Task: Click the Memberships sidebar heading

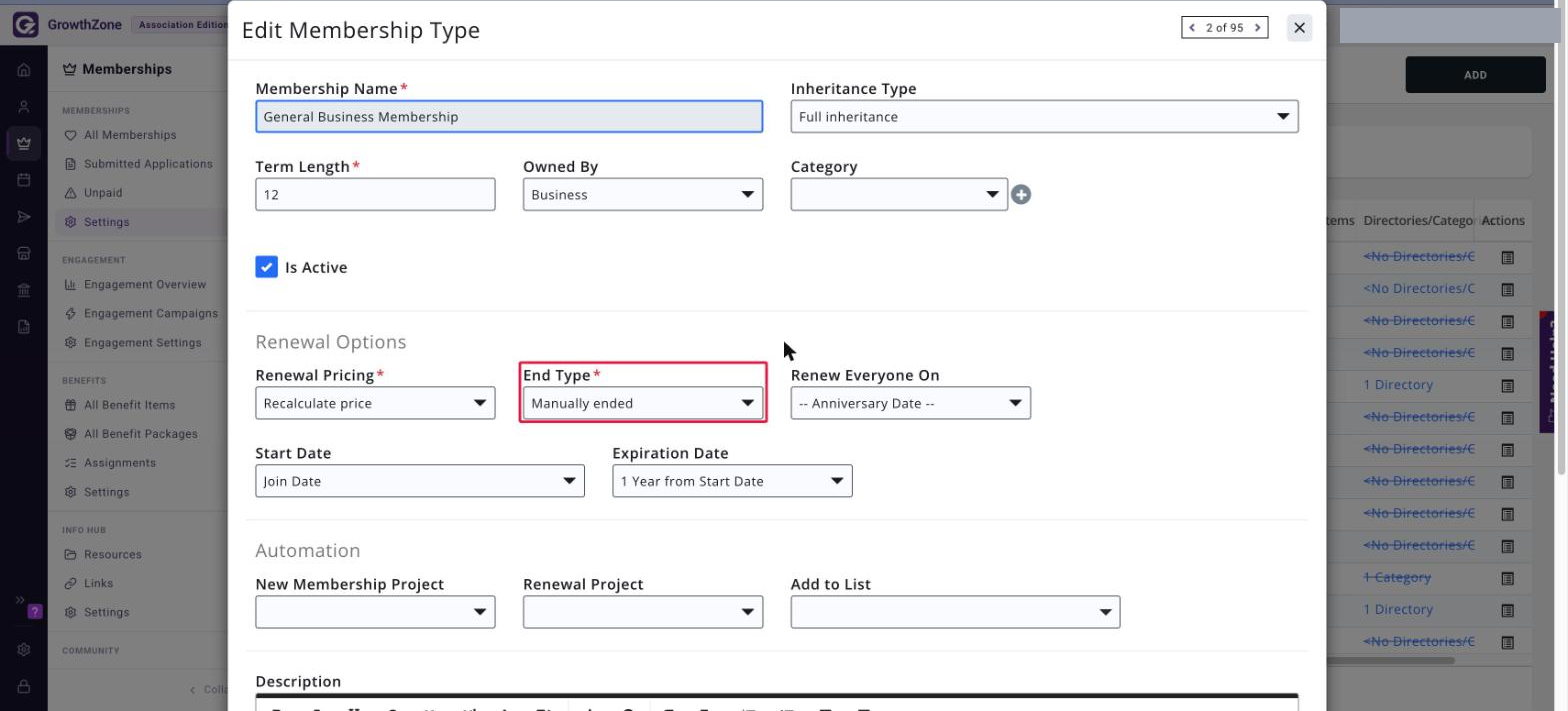Action: coord(127,69)
